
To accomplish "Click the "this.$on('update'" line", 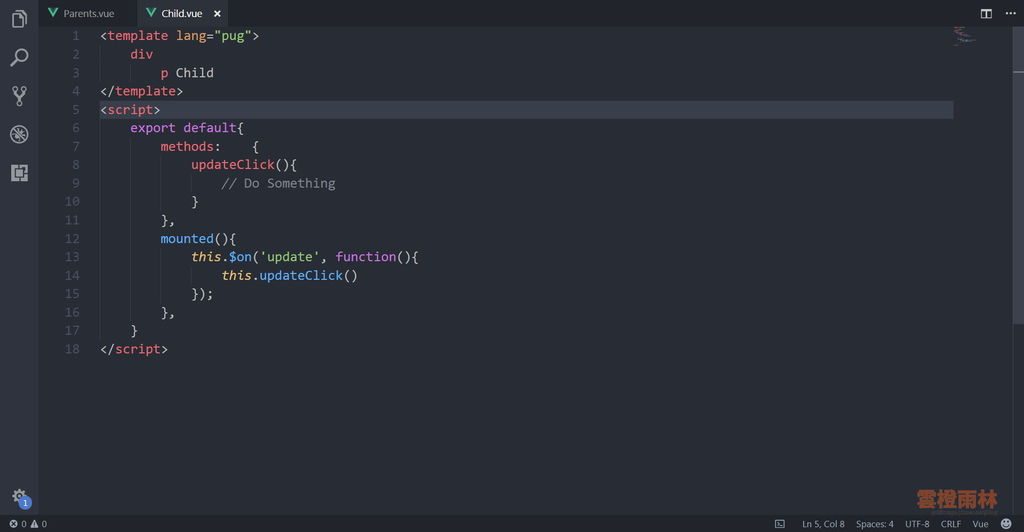I will (304, 257).
